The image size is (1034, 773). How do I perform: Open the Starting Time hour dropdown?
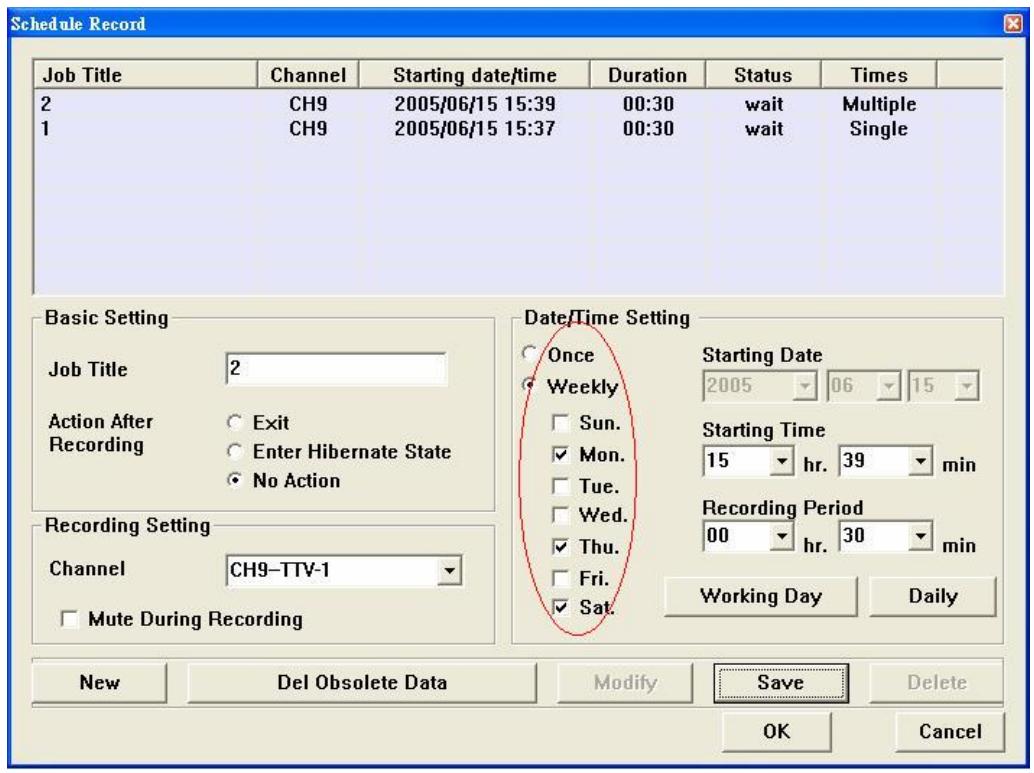point(781,460)
